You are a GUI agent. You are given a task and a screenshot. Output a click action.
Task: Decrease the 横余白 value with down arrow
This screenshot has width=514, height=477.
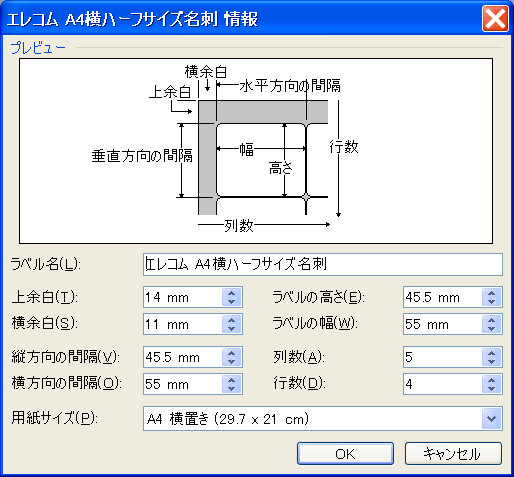coord(231,328)
